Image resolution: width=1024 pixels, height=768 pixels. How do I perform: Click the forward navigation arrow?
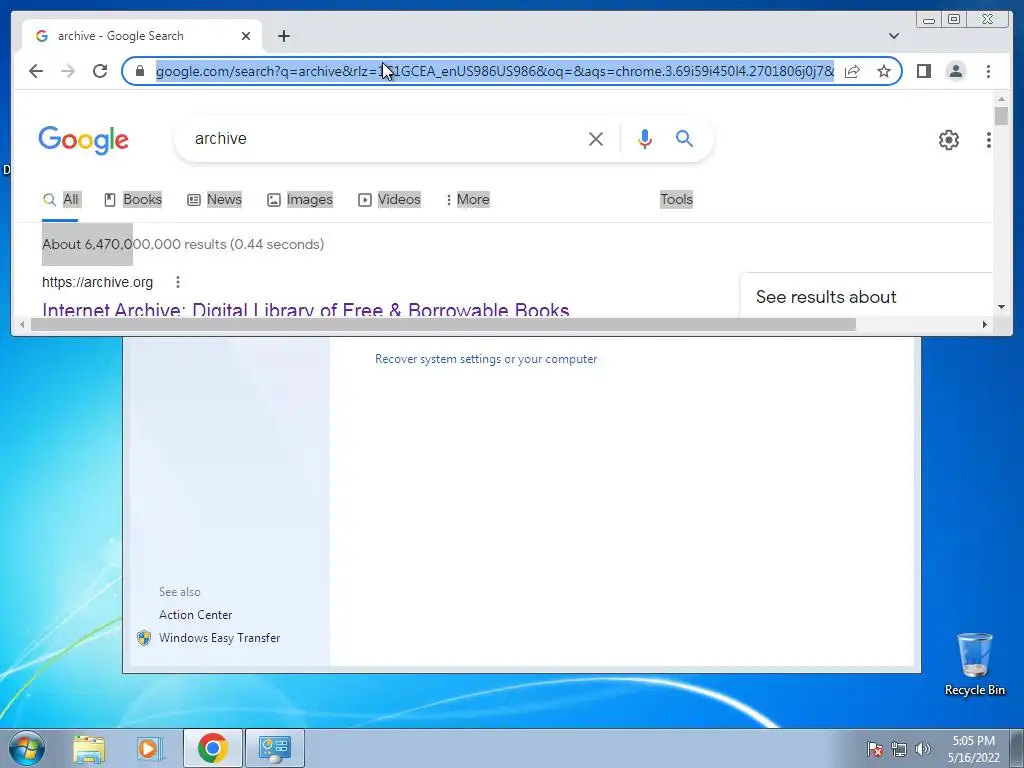(x=68, y=71)
